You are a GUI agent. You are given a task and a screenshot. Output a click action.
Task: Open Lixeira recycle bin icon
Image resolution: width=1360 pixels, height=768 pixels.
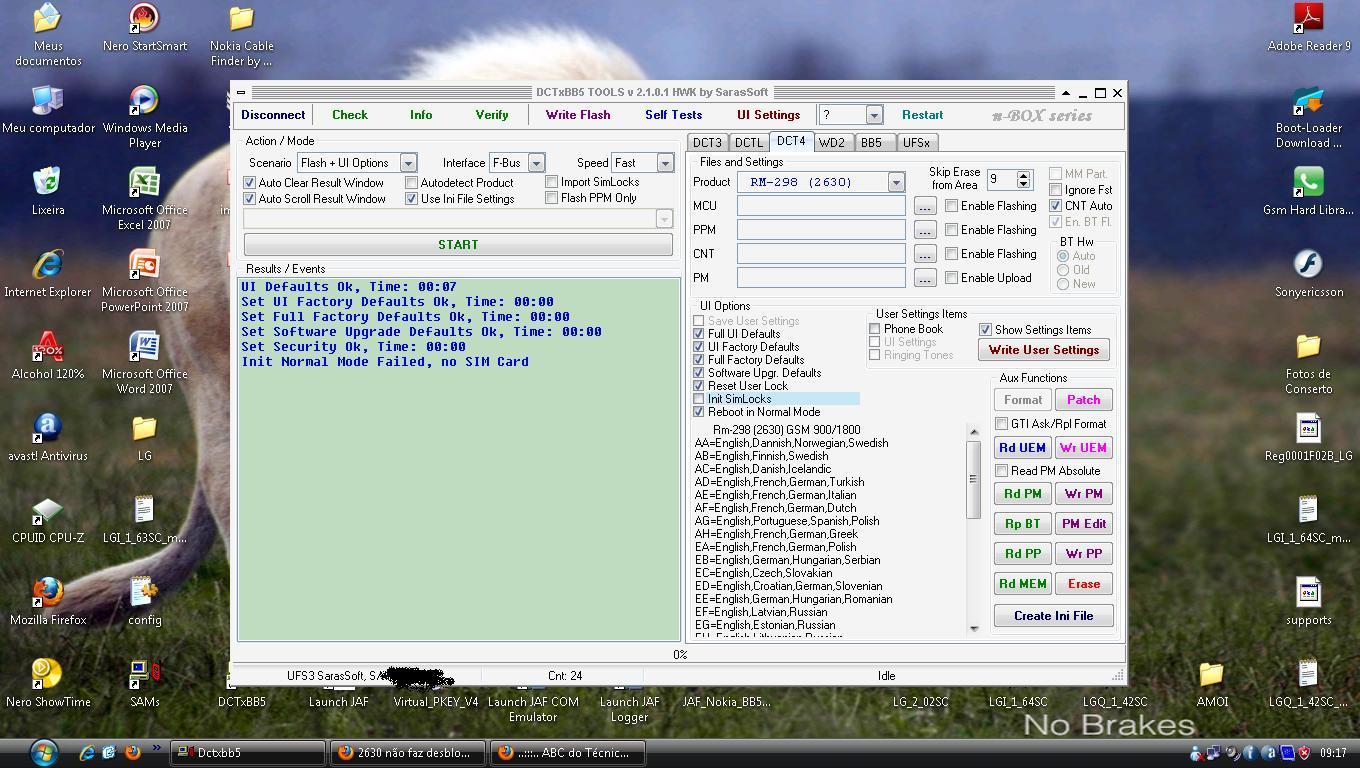click(x=48, y=191)
